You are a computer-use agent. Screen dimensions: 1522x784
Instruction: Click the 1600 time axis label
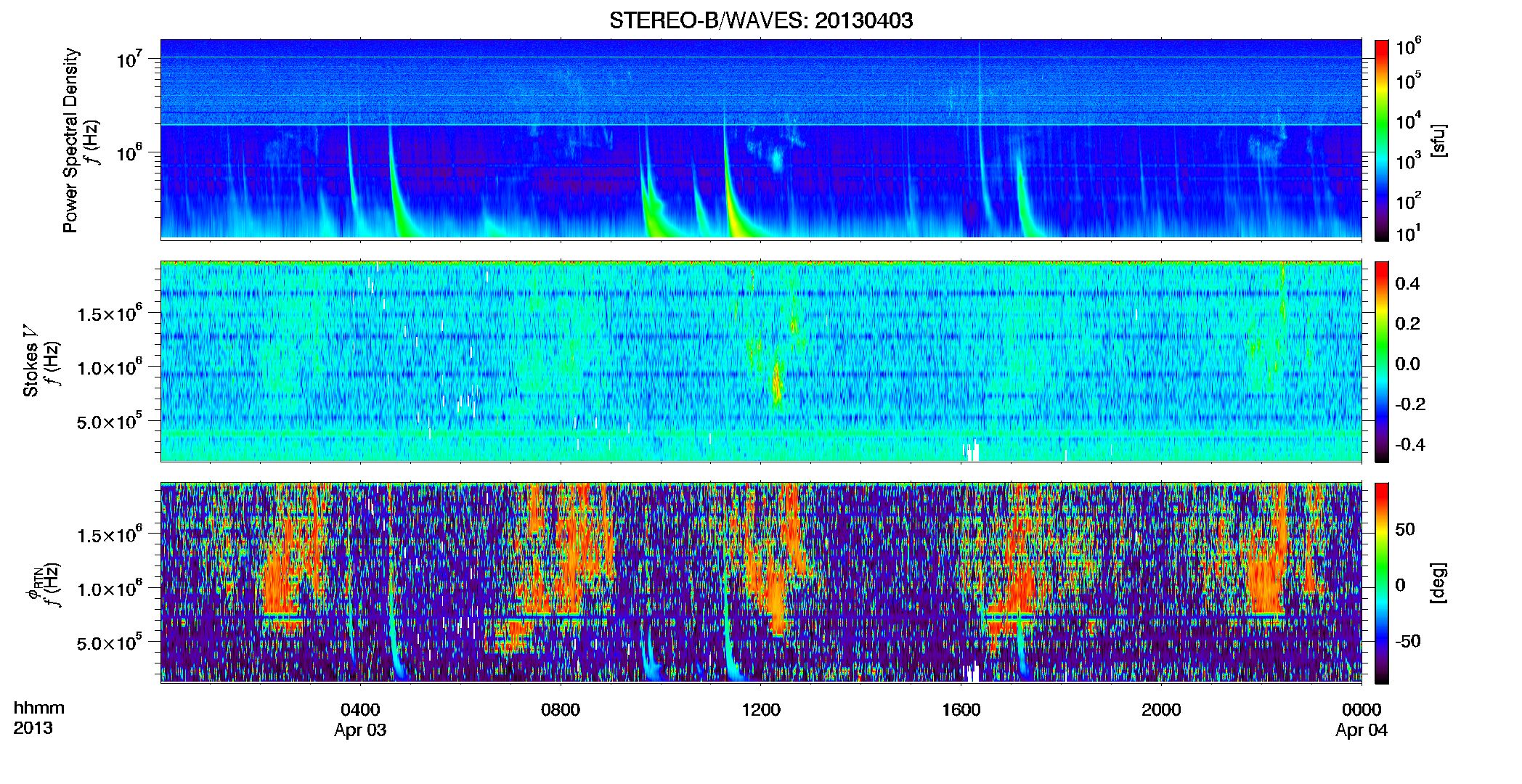(x=961, y=709)
